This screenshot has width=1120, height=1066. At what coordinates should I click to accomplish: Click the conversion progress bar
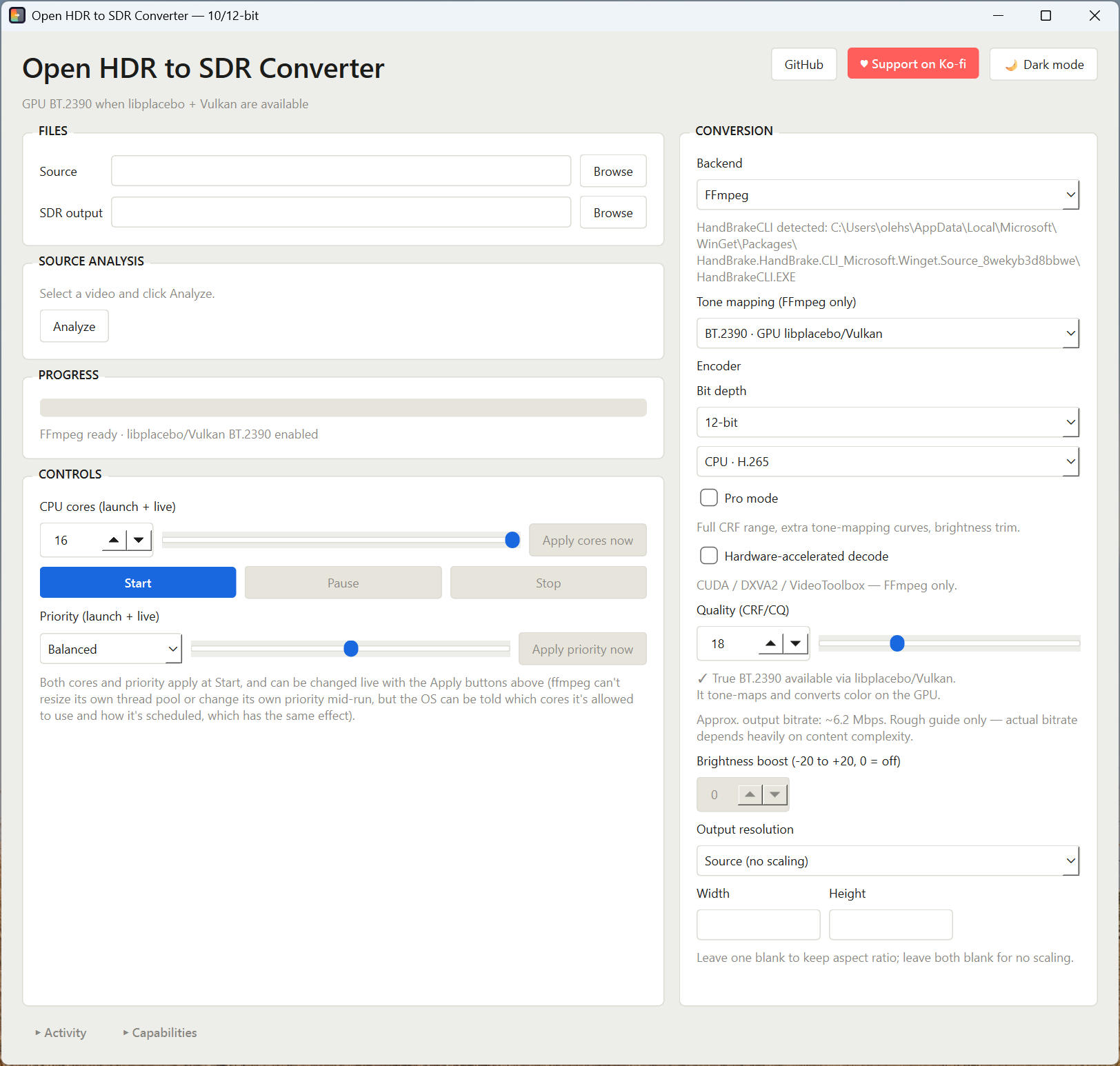(x=343, y=408)
